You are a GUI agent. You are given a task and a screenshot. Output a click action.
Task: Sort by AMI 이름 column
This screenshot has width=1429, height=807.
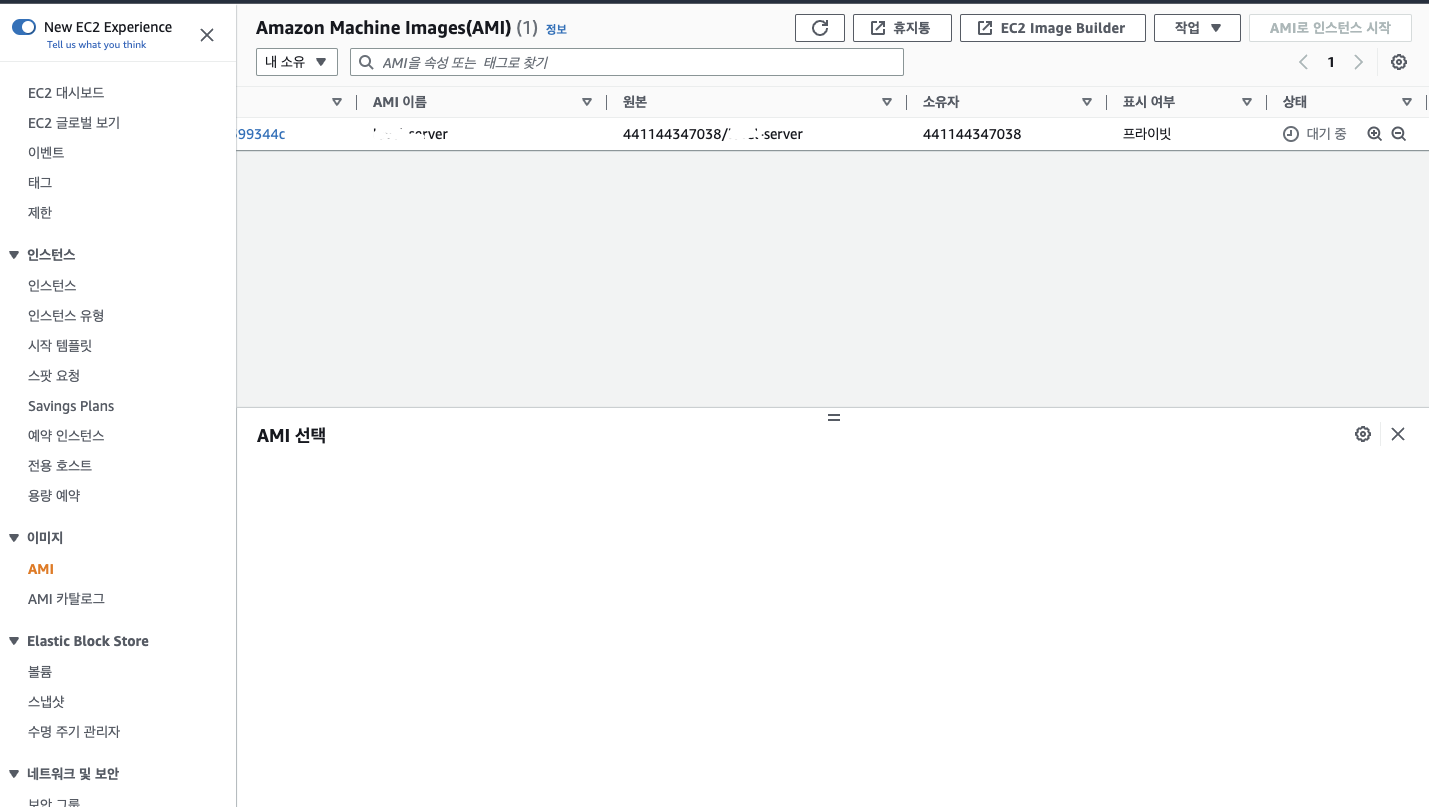coord(587,102)
